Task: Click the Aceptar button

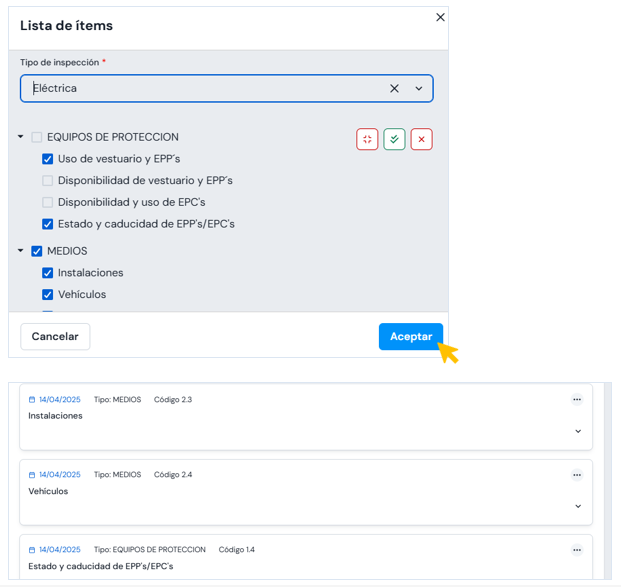Action: point(411,337)
